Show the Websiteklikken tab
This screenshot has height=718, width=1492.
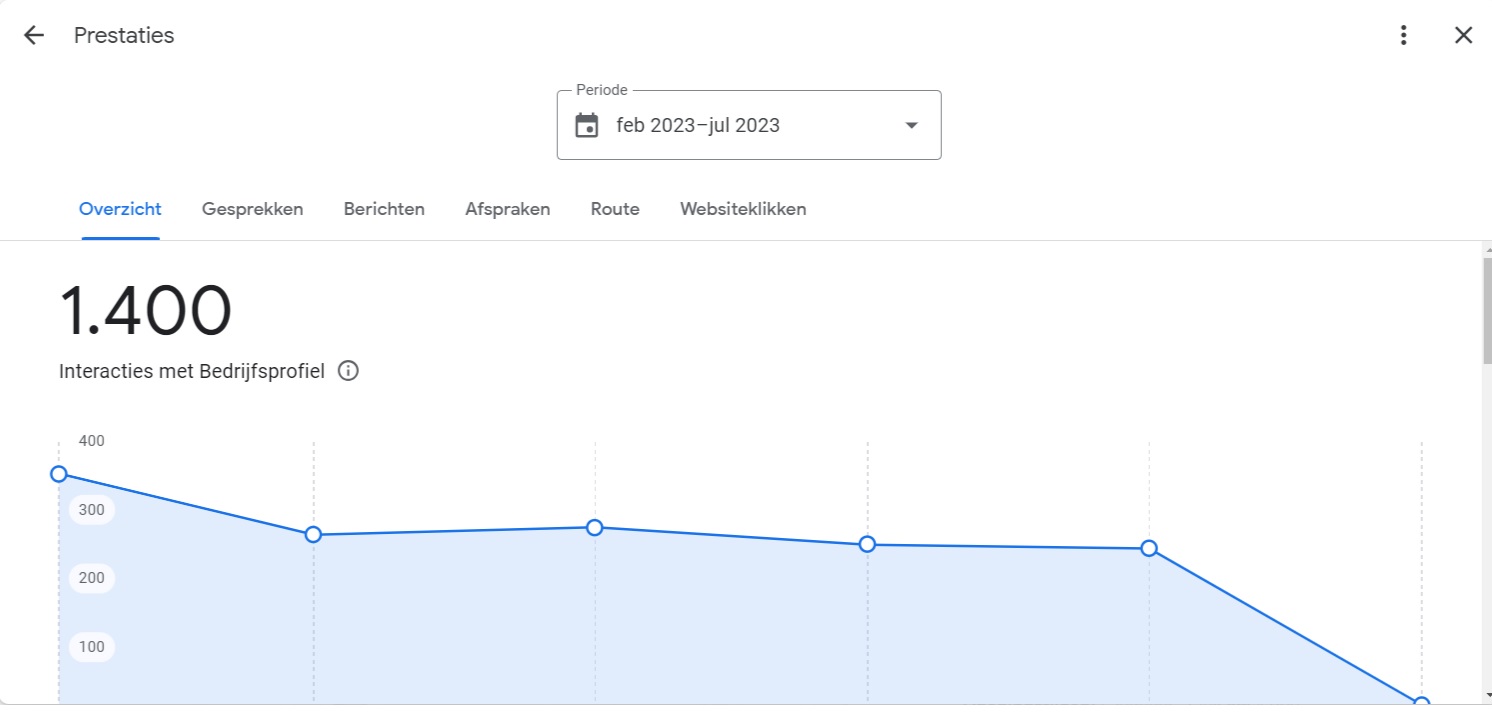click(743, 209)
